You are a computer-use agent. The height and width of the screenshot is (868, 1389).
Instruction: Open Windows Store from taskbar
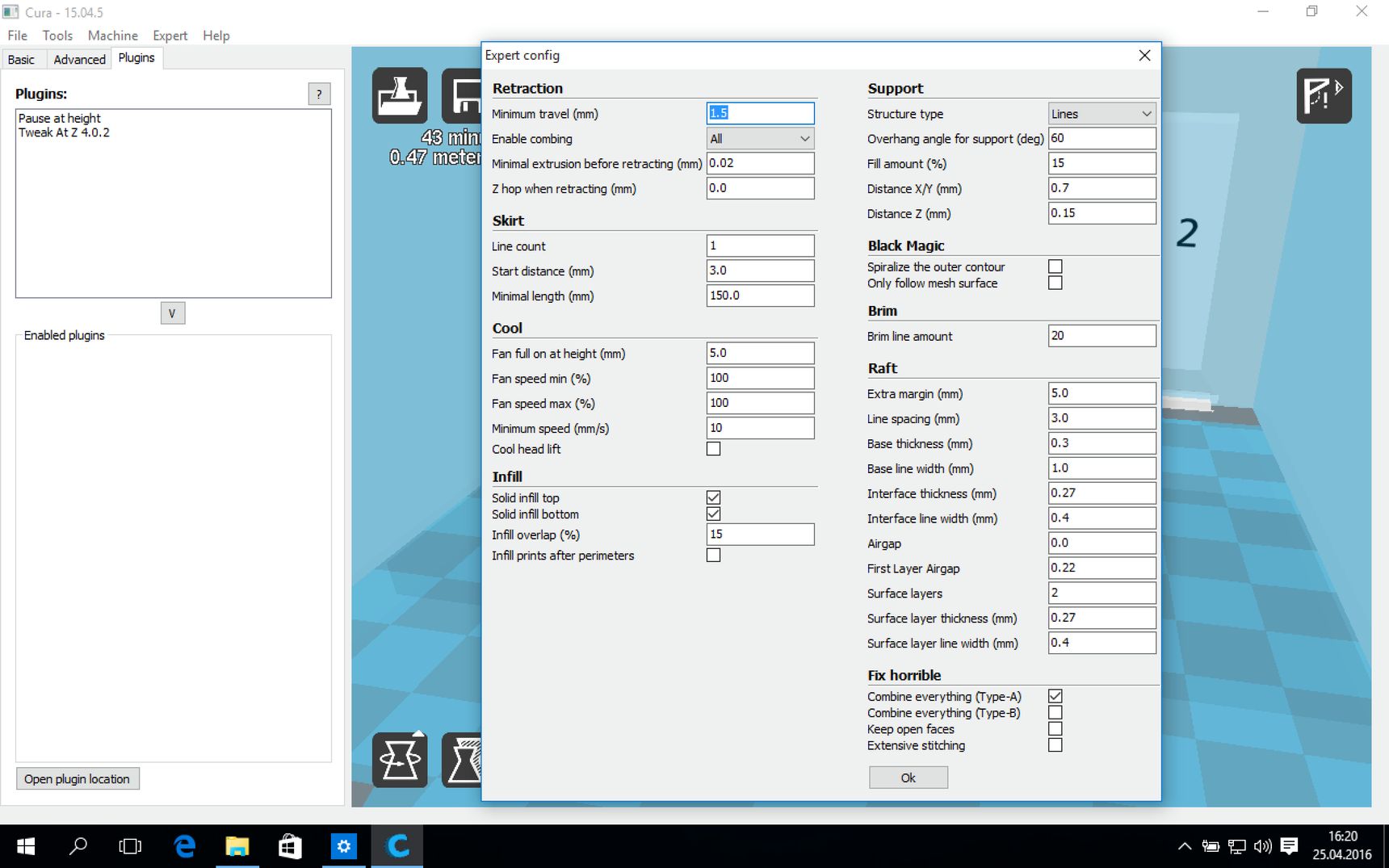290,846
